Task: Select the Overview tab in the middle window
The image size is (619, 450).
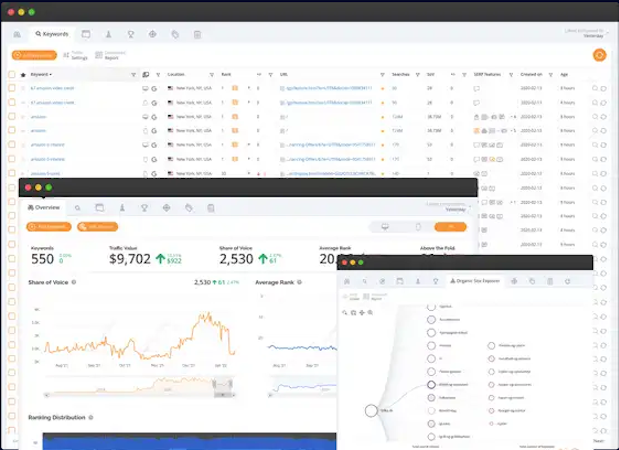Action: (x=43, y=208)
